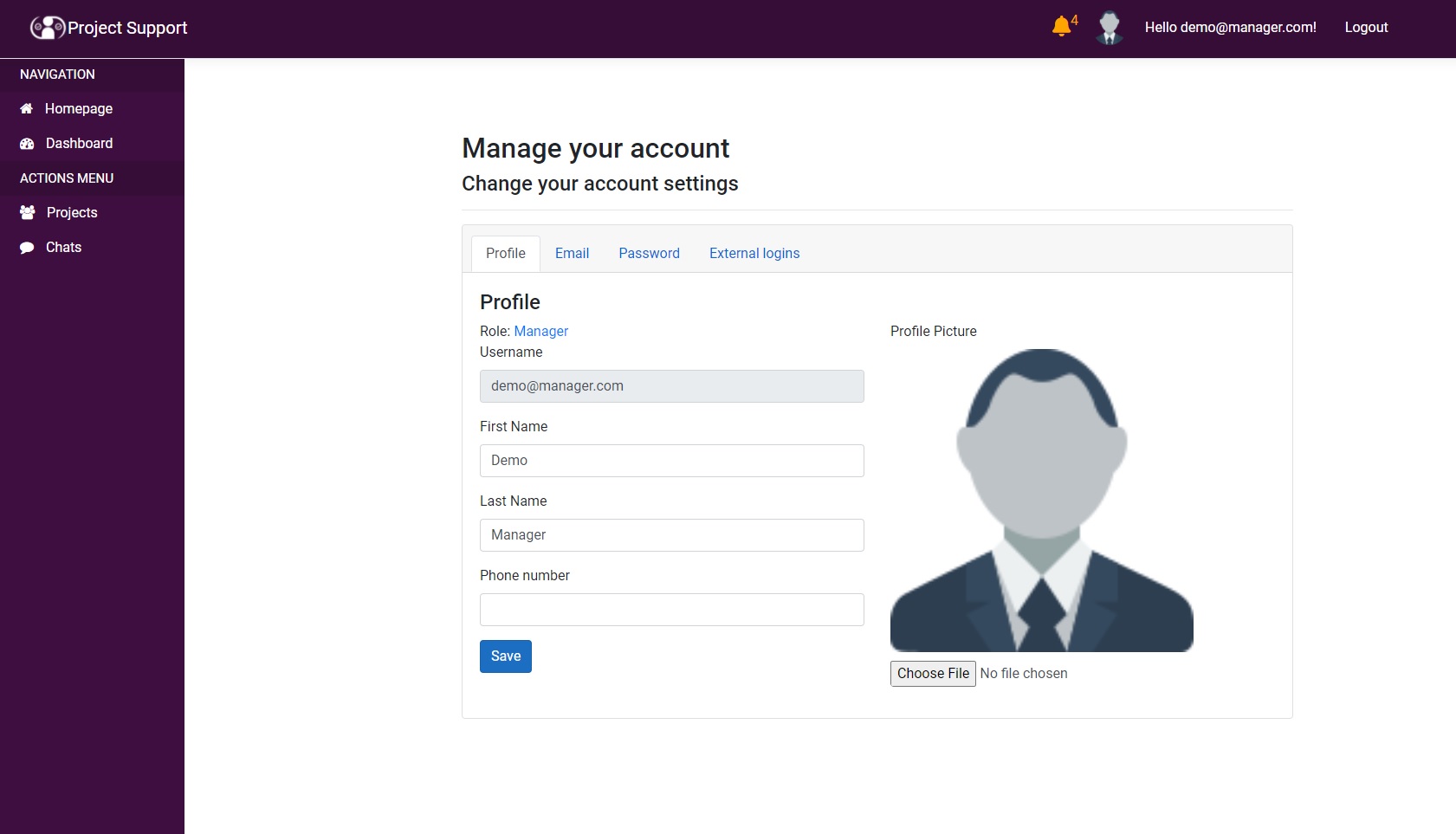The image size is (1456, 834).
Task: Open the notifications bell icon
Action: click(1061, 27)
